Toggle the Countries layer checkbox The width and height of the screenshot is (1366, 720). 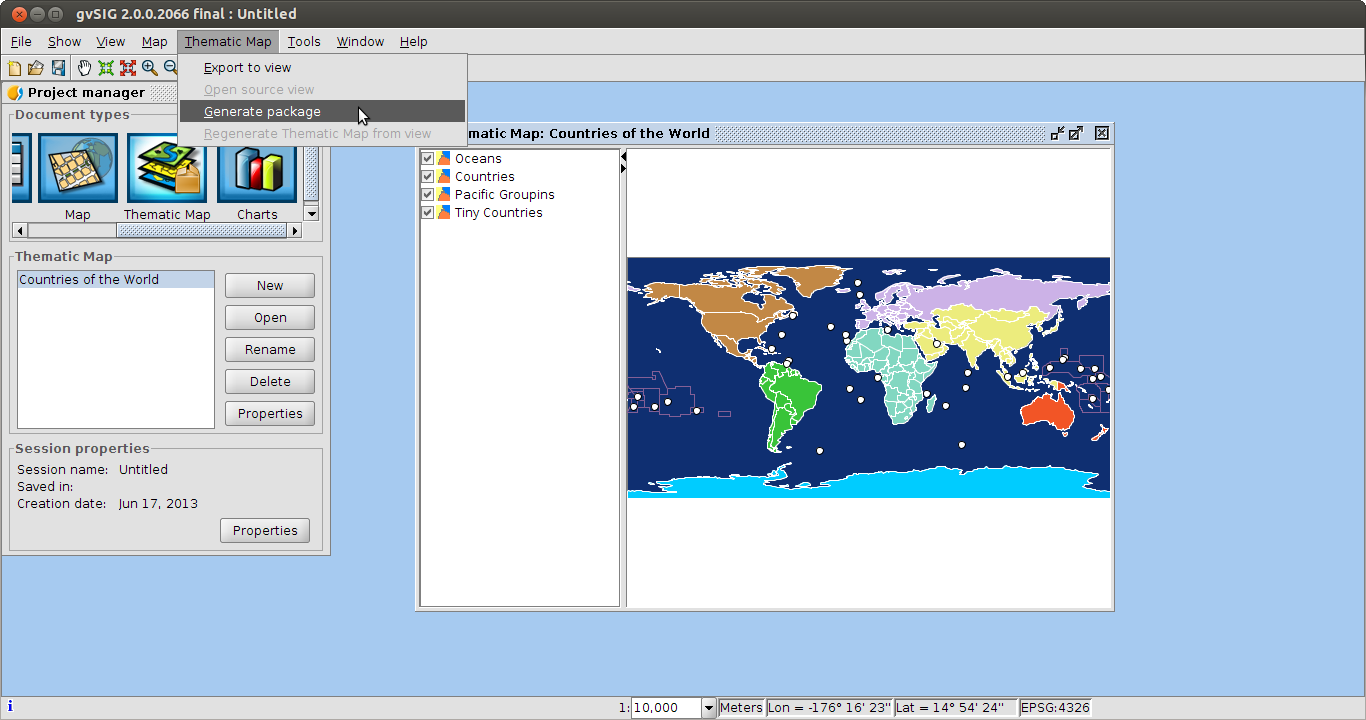pos(428,176)
